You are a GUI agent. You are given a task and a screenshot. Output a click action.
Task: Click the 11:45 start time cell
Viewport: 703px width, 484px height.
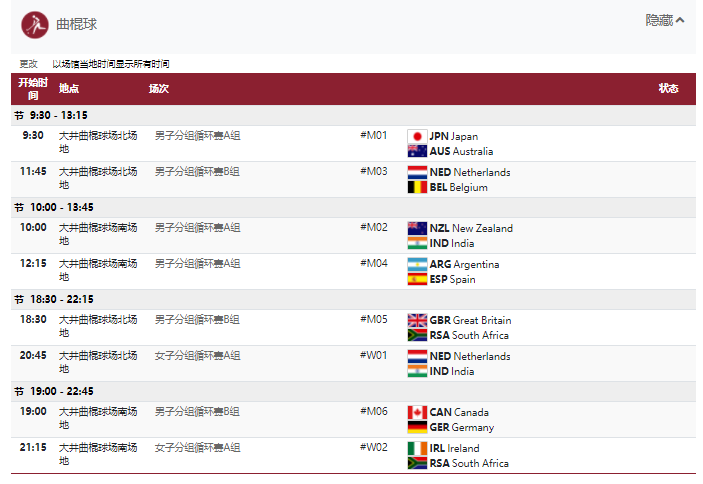point(33,171)
